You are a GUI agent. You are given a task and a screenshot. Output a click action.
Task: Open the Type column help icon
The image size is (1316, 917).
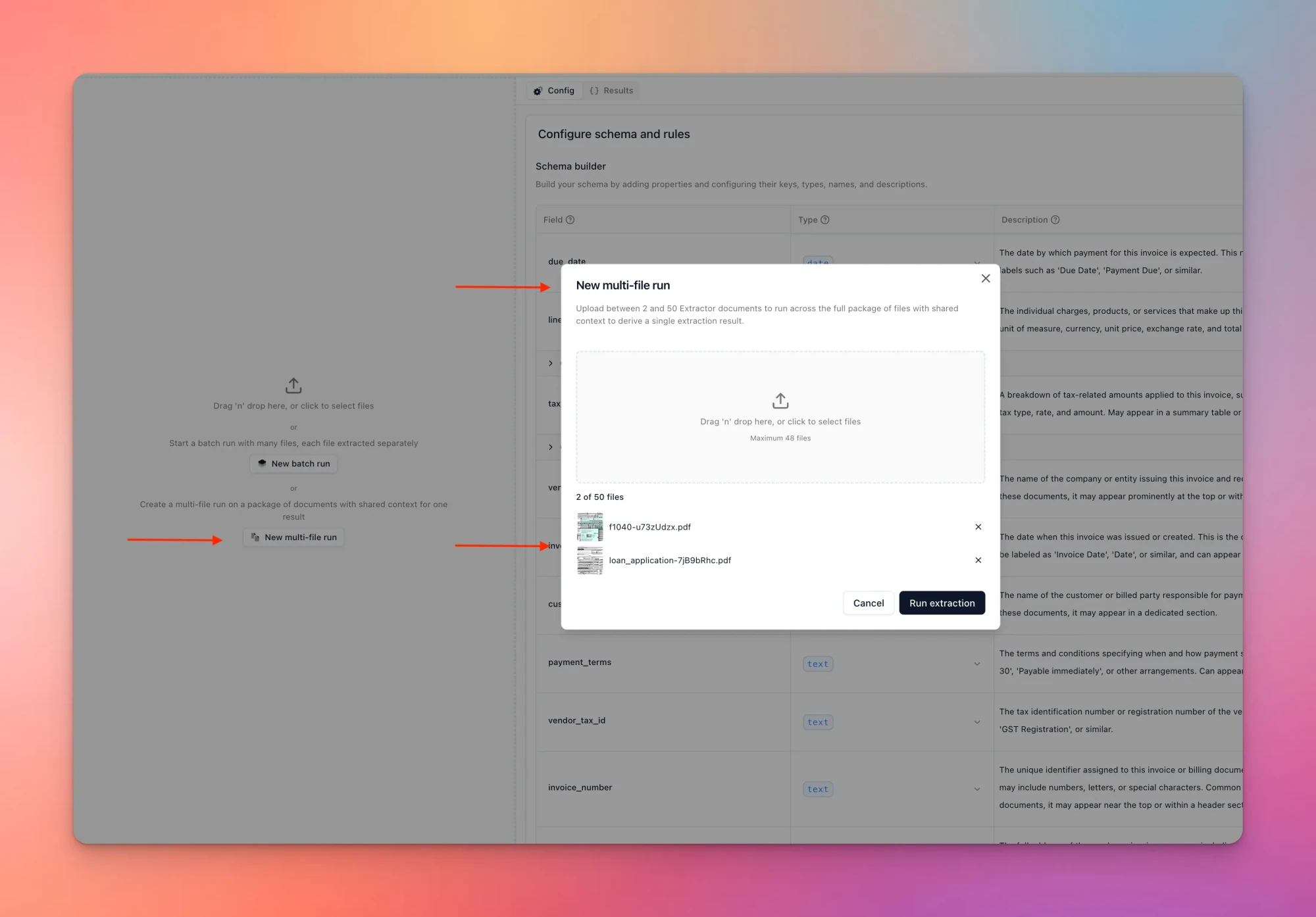[x=824, y=220]
